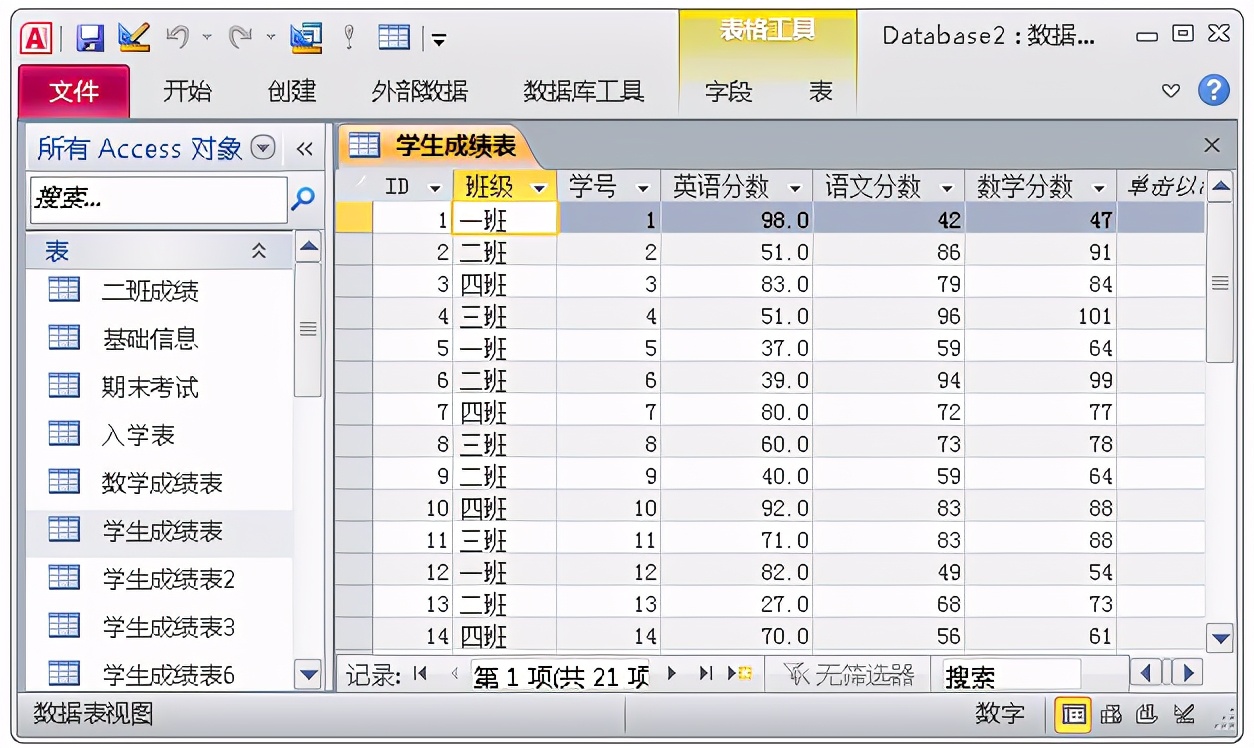Screen dimensions: 1254x748
Task: Open the 班级 column filter dropdown
Action: click(540, 187)
